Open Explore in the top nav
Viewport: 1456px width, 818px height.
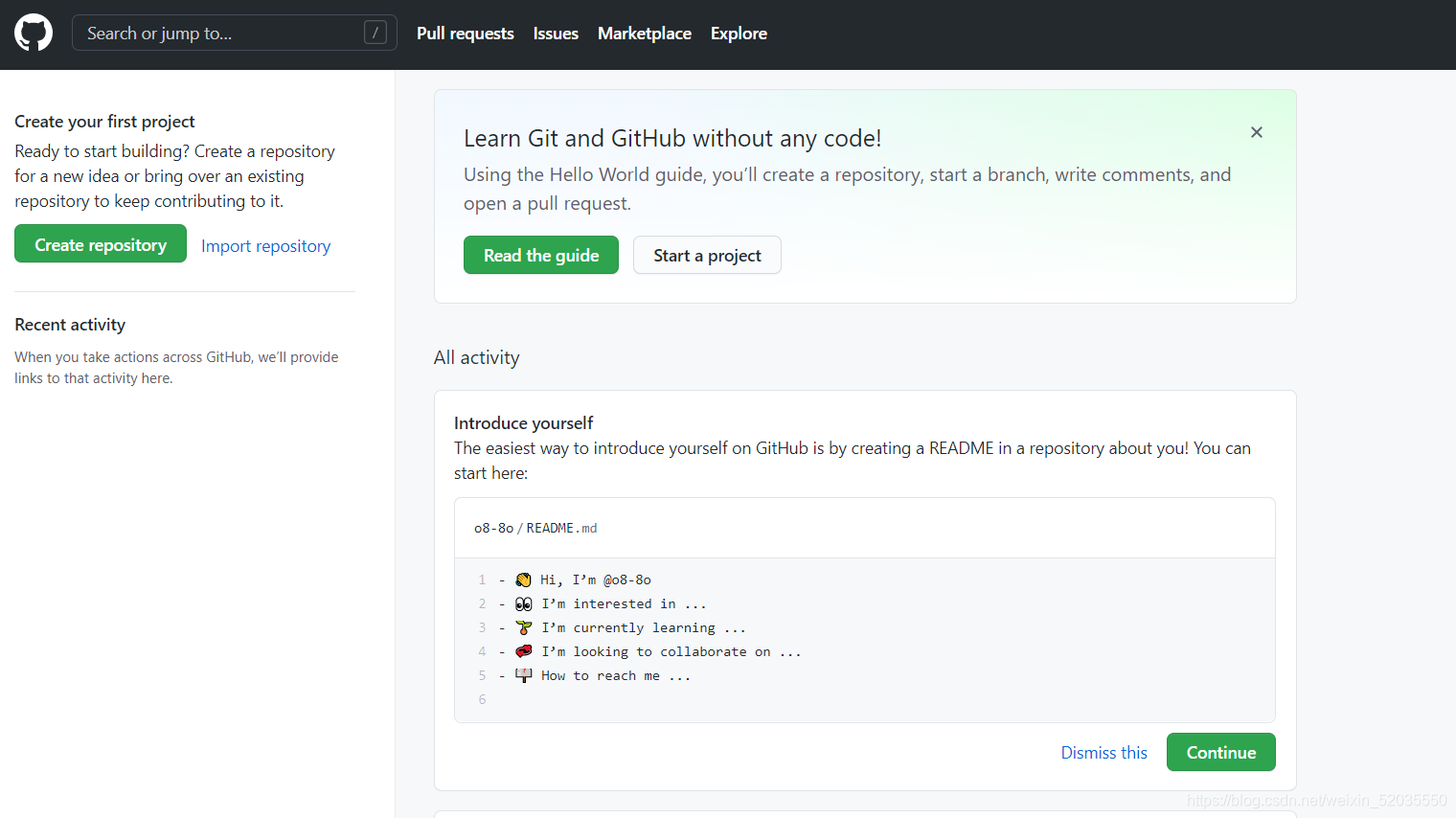(x=739, y=34)
